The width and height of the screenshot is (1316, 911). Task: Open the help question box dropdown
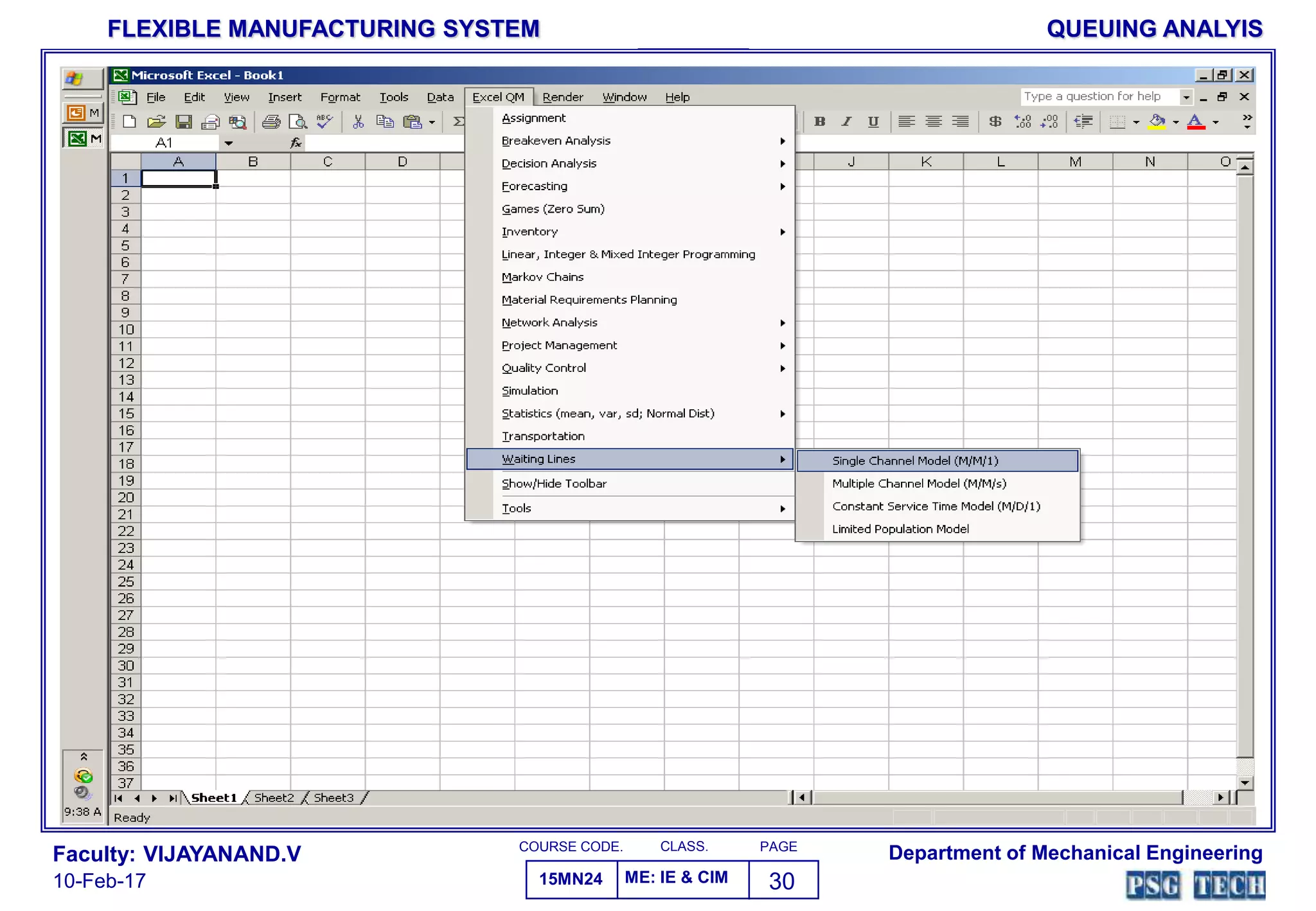point(1186,97)
